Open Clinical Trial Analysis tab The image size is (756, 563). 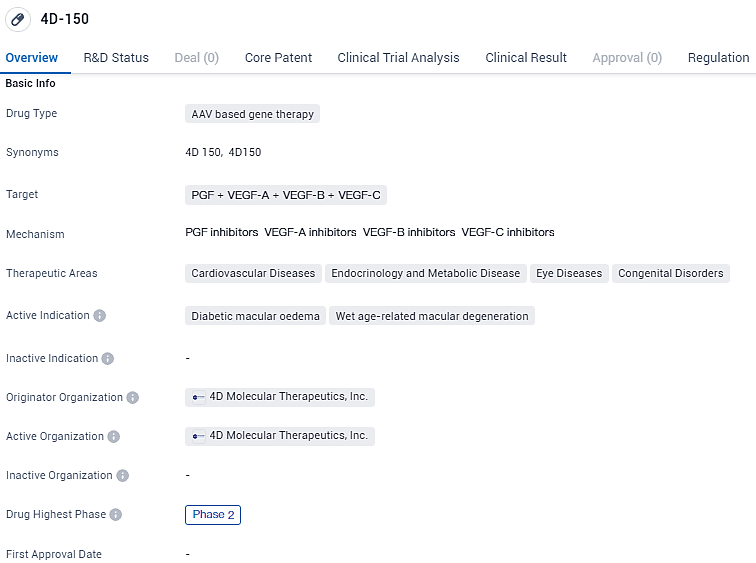tap(398, 58)
